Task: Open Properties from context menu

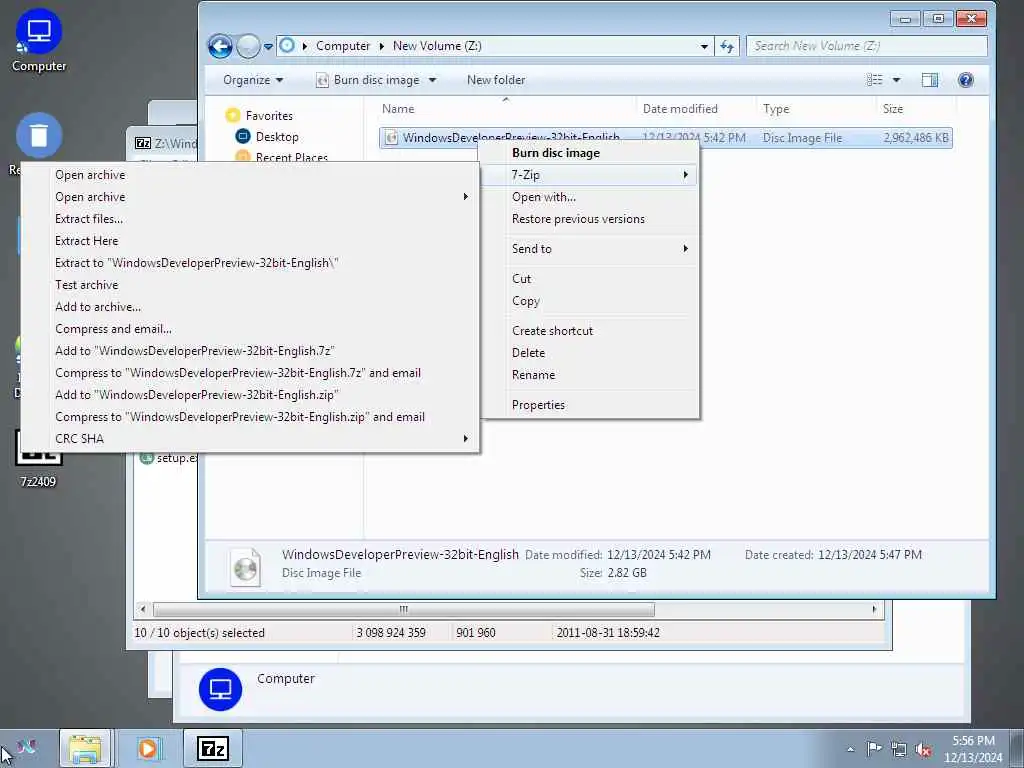Action: click(589, 405)
